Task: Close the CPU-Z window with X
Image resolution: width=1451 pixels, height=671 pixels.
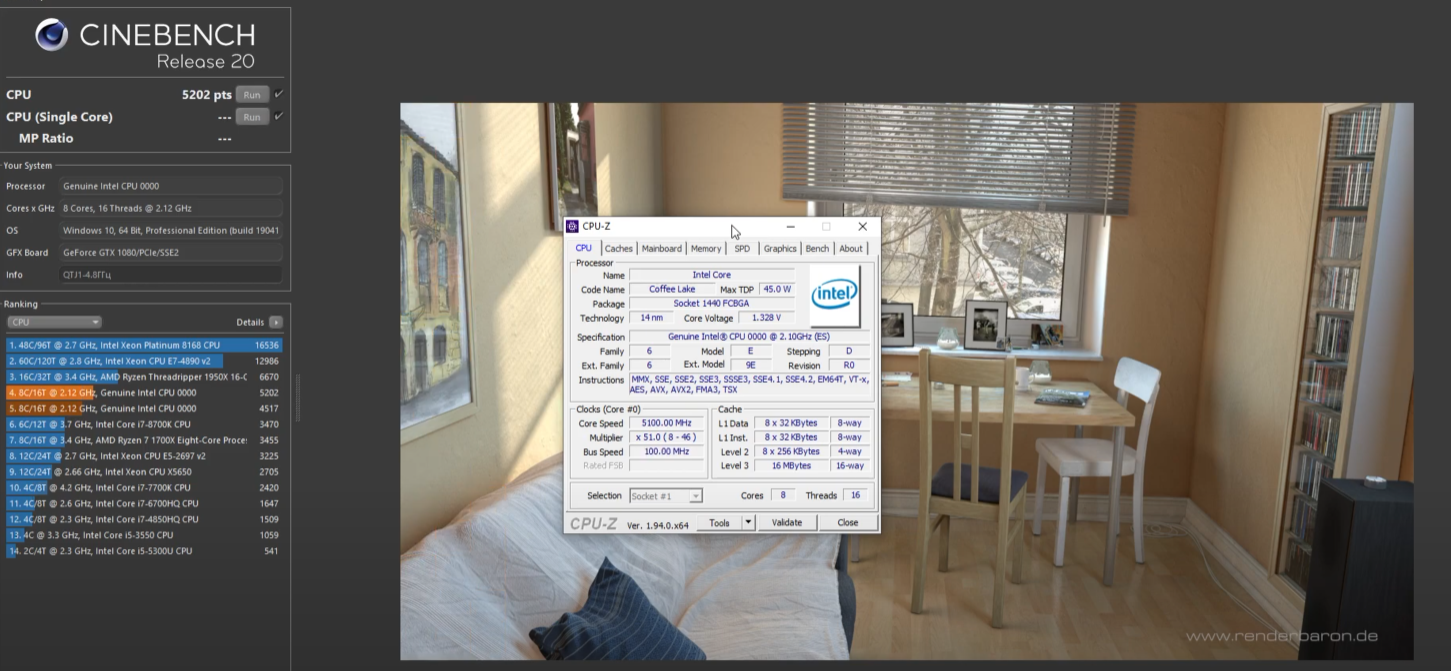Action: pos(862,227)
